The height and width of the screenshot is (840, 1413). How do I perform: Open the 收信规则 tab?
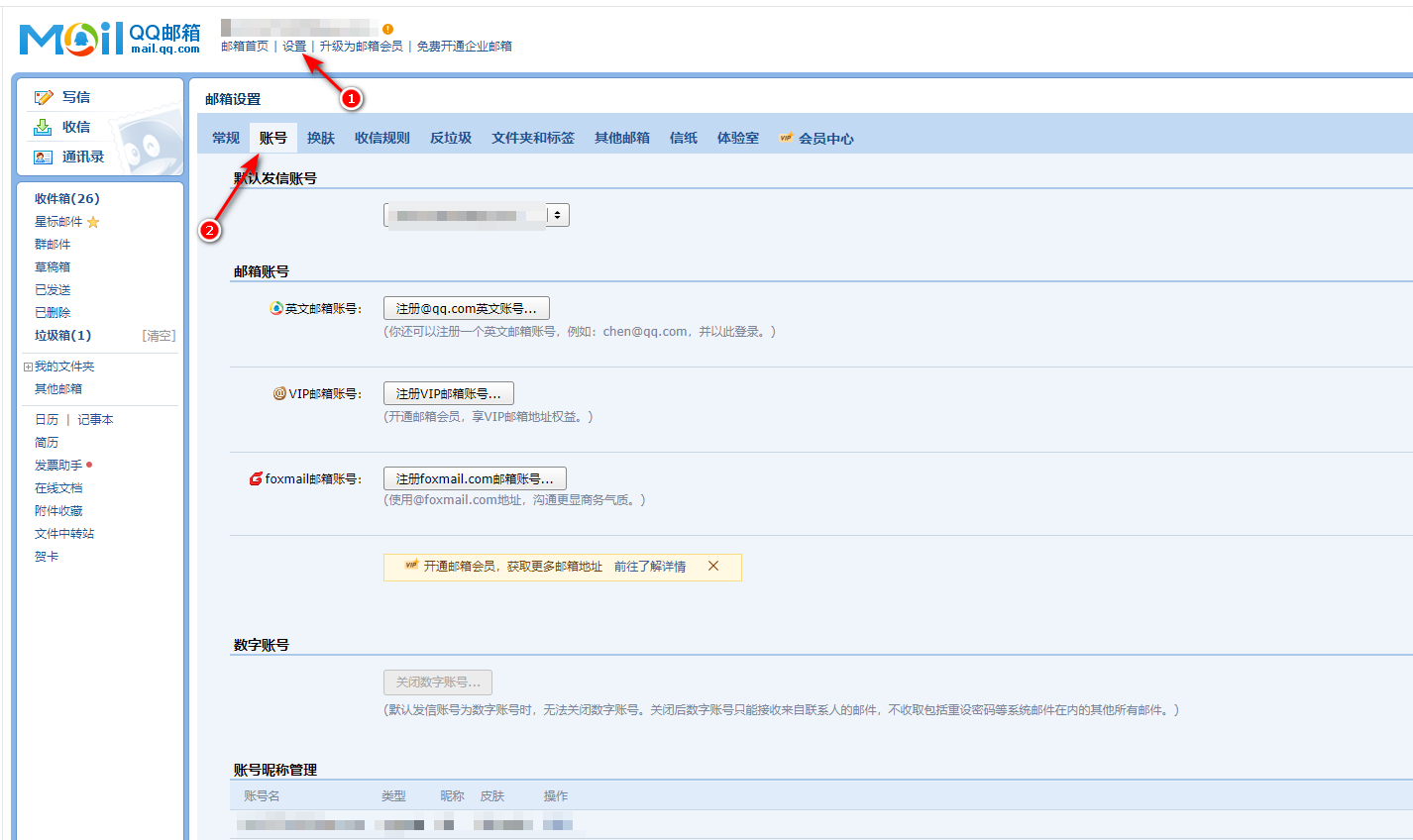click(382, 138)
